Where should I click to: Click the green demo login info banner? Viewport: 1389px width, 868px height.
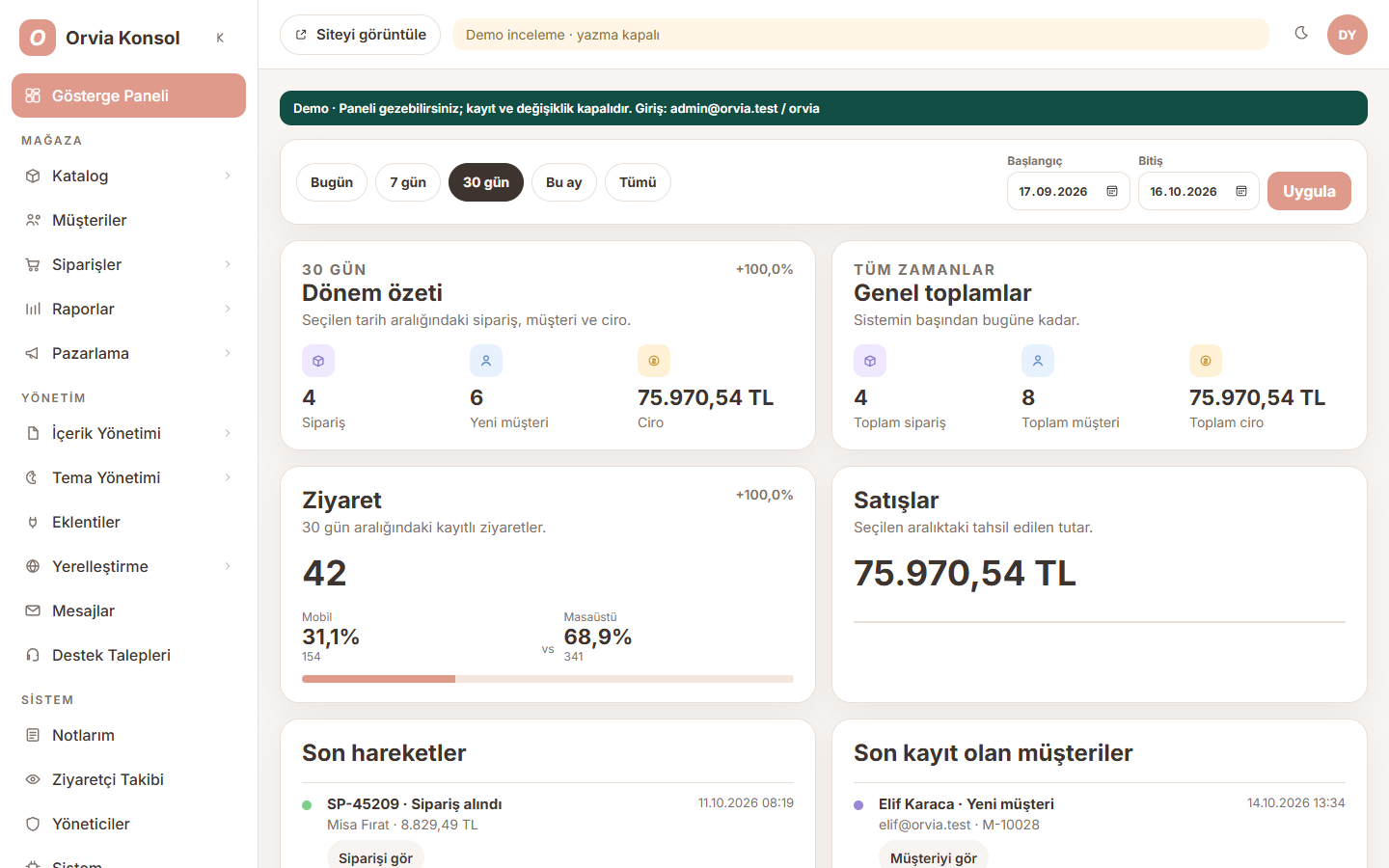[x=824, y=108]
